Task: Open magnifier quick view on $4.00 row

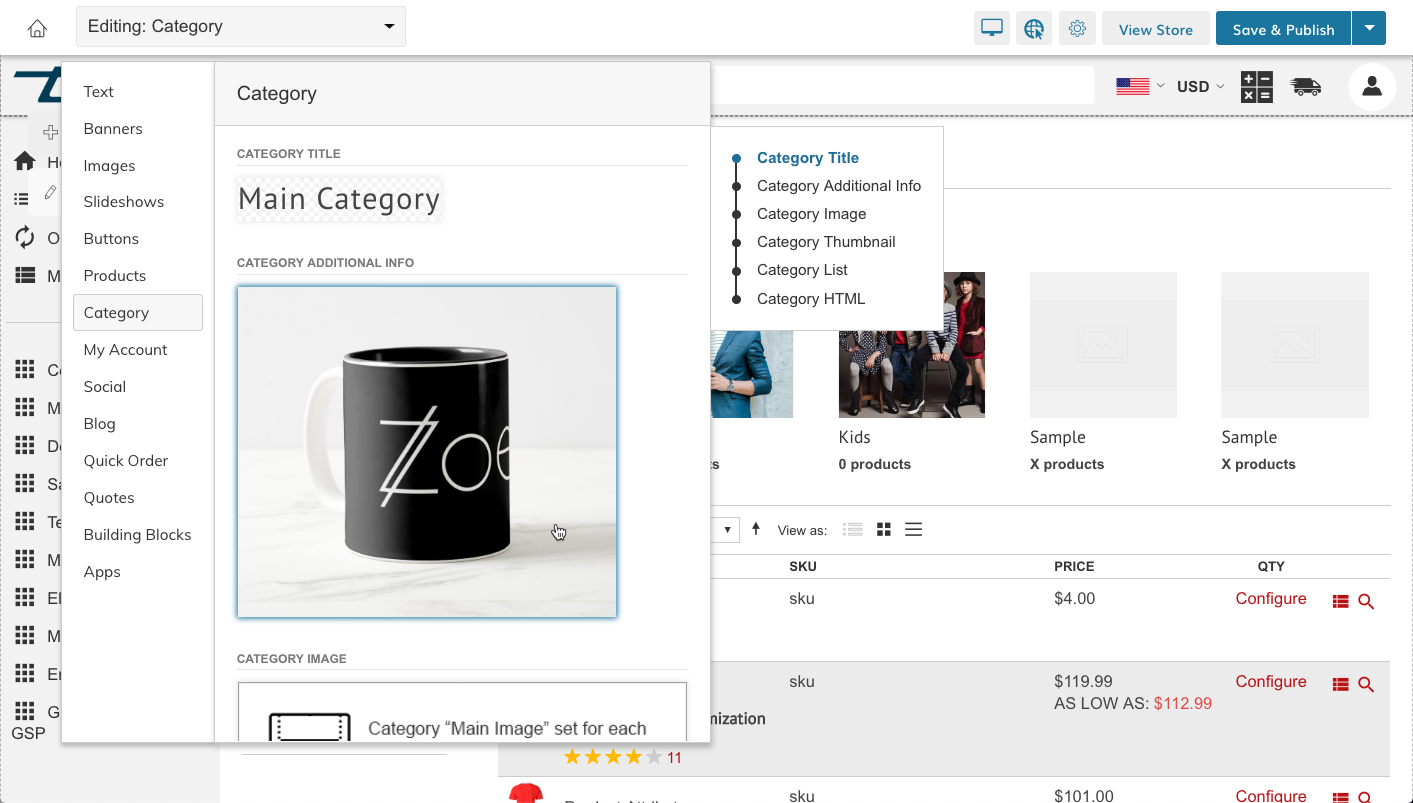Action: 1366,602
